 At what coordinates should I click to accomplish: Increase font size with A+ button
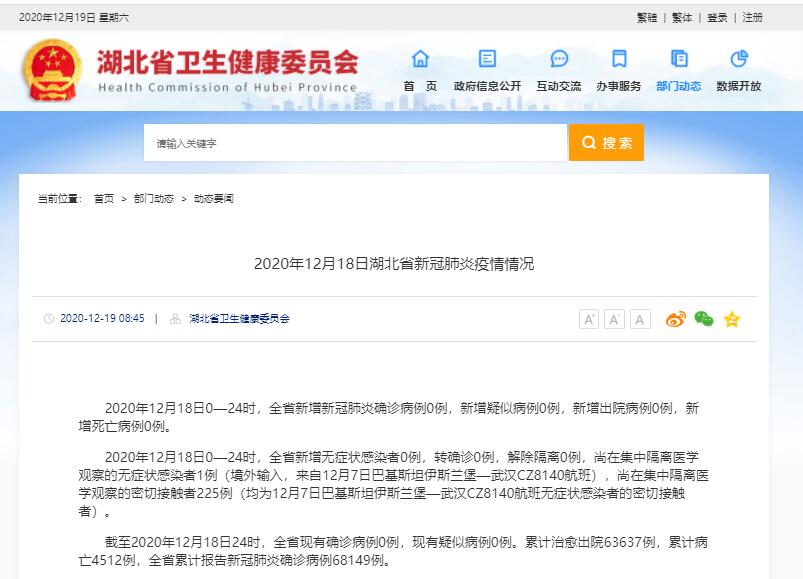pyautogui.click(x=589, y=319)
